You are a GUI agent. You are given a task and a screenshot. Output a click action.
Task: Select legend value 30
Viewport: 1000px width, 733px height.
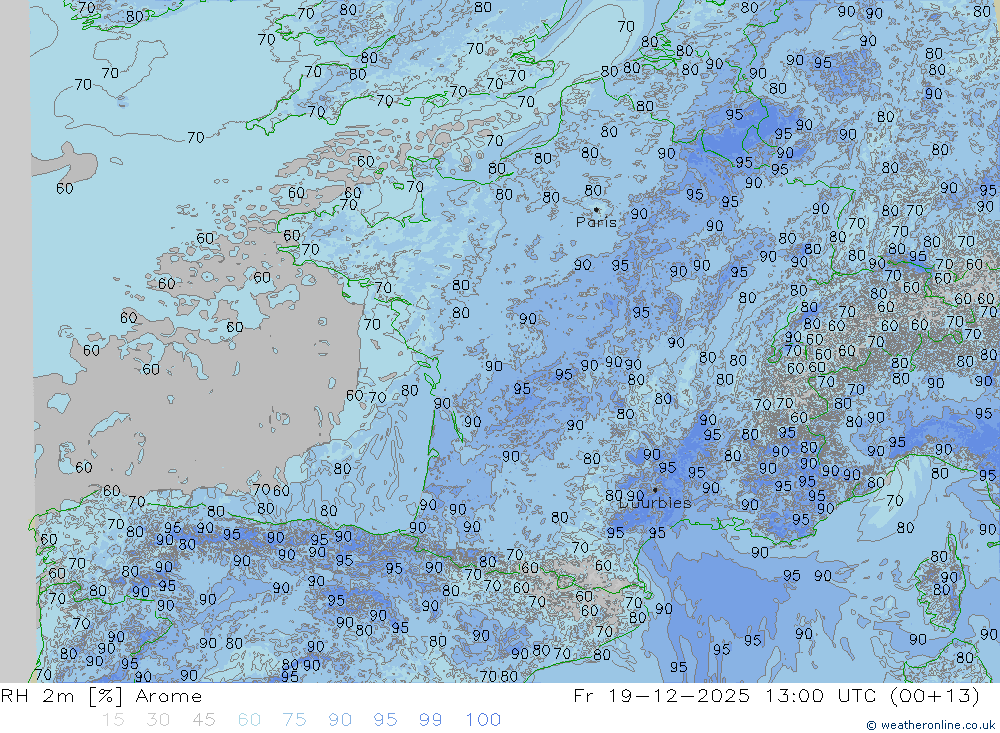pos(158,720)
